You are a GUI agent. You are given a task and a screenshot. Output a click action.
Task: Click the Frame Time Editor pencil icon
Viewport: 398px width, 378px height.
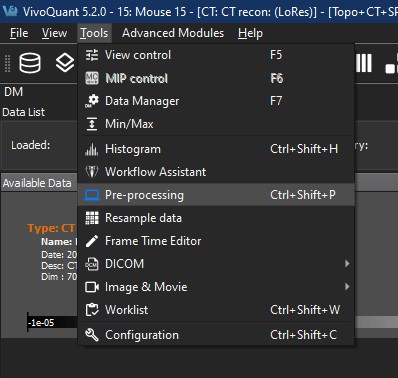92,241
